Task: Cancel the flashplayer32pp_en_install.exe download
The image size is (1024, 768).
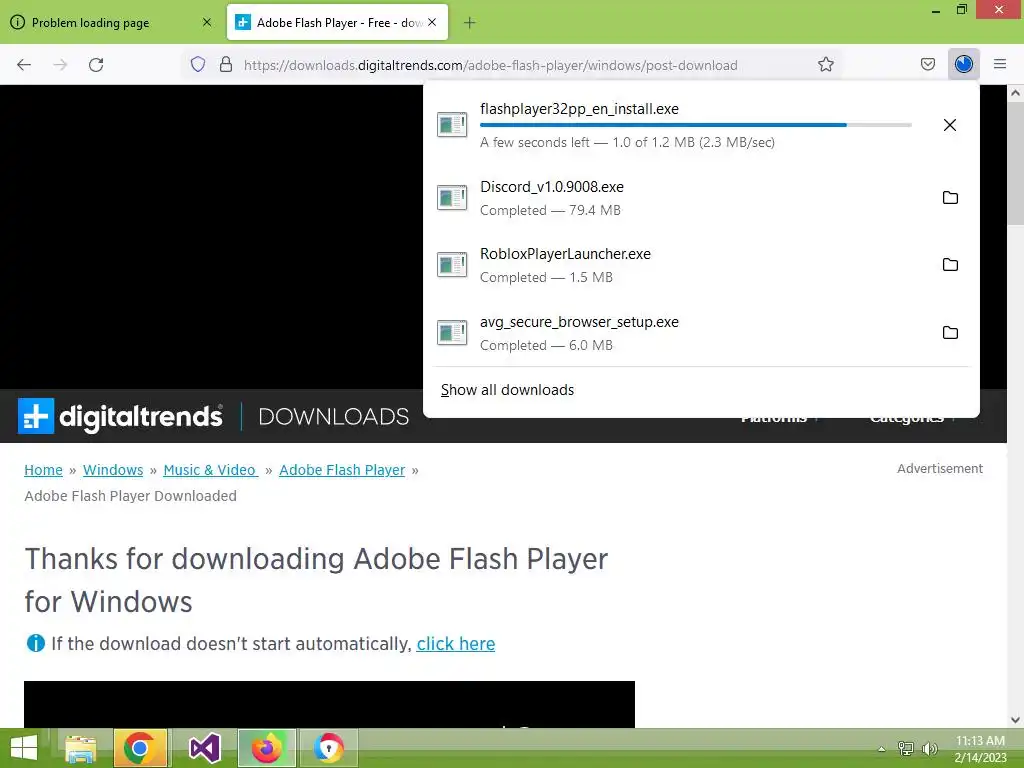Action: 950,125
